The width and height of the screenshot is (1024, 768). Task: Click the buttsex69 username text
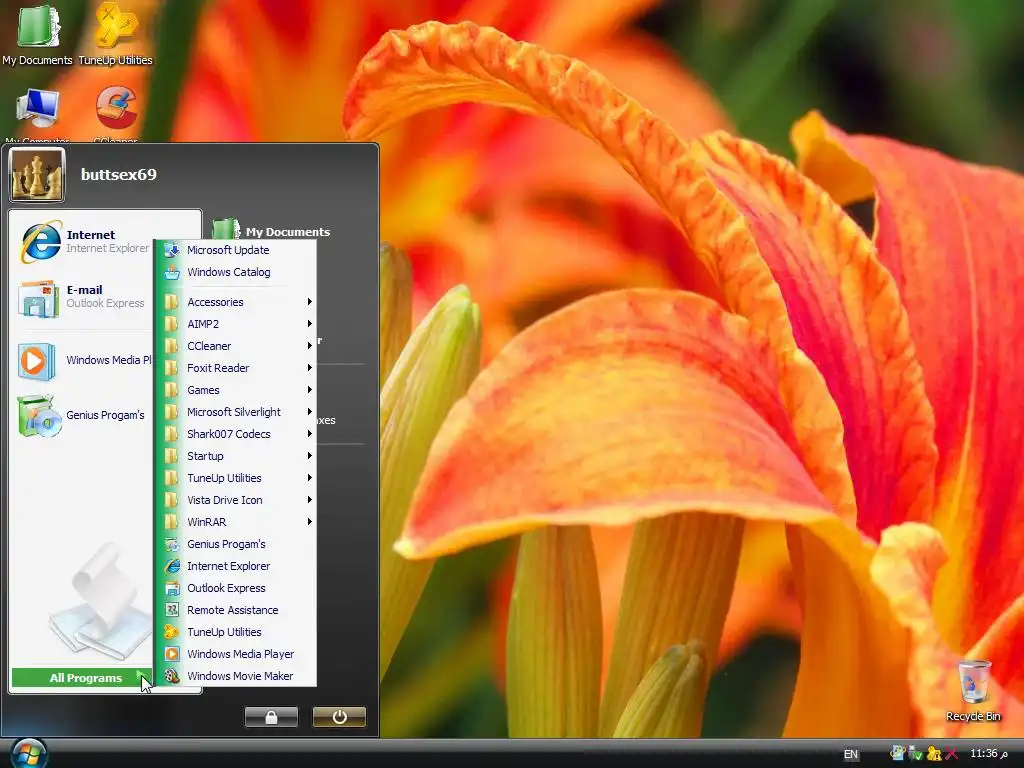tap(118, 174)
